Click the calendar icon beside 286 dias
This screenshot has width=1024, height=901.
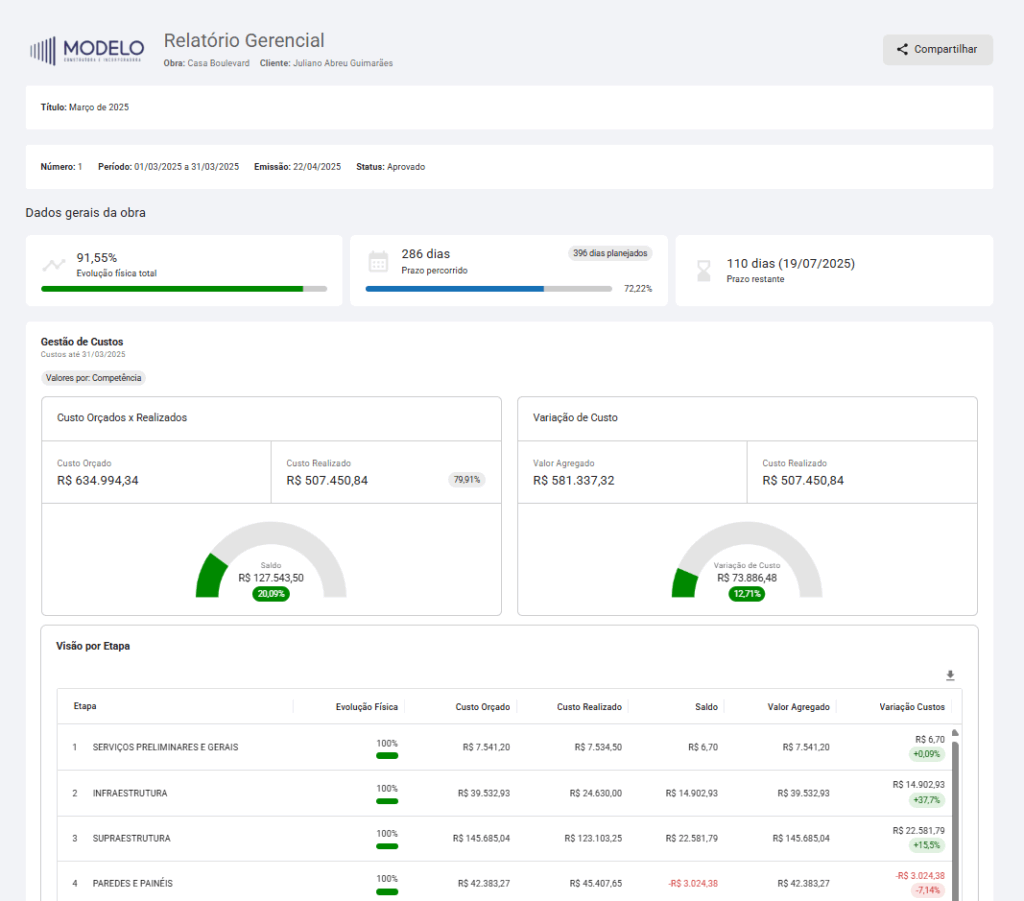(378, 262)
